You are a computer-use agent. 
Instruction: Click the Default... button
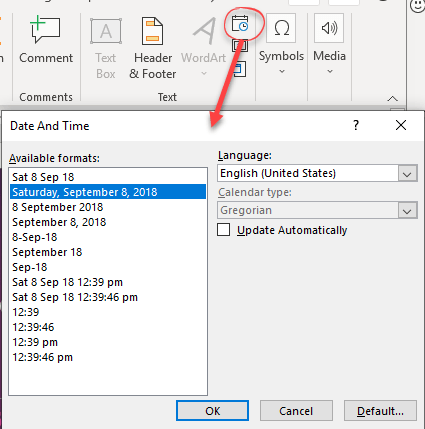coord(380,411)
